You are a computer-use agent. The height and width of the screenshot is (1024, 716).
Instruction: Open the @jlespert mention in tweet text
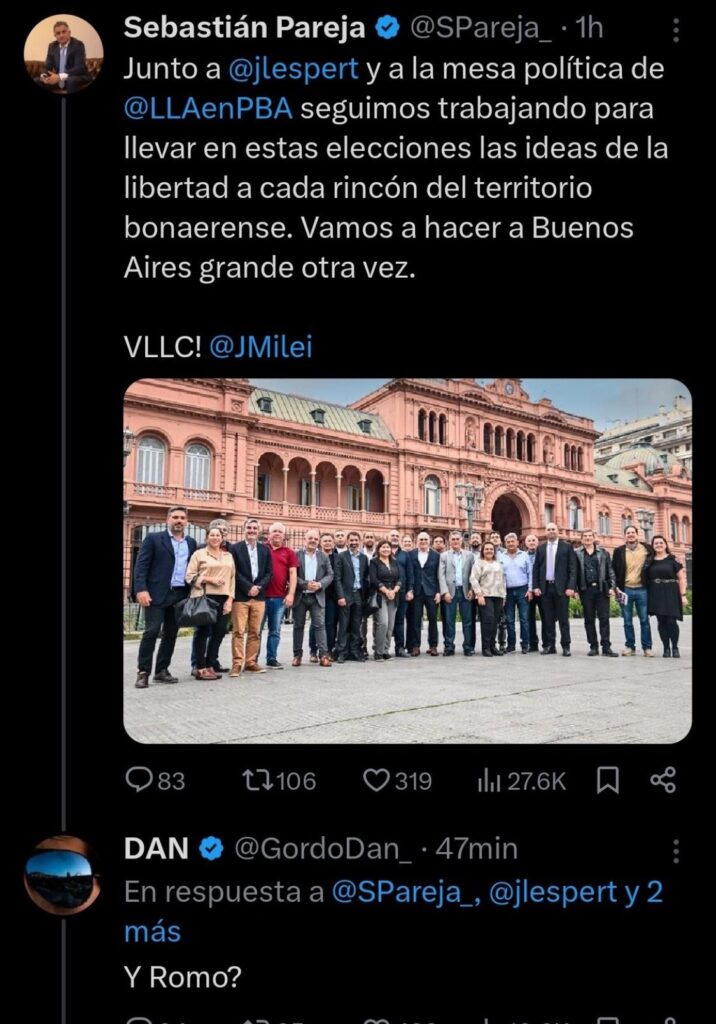click(293, 69)
